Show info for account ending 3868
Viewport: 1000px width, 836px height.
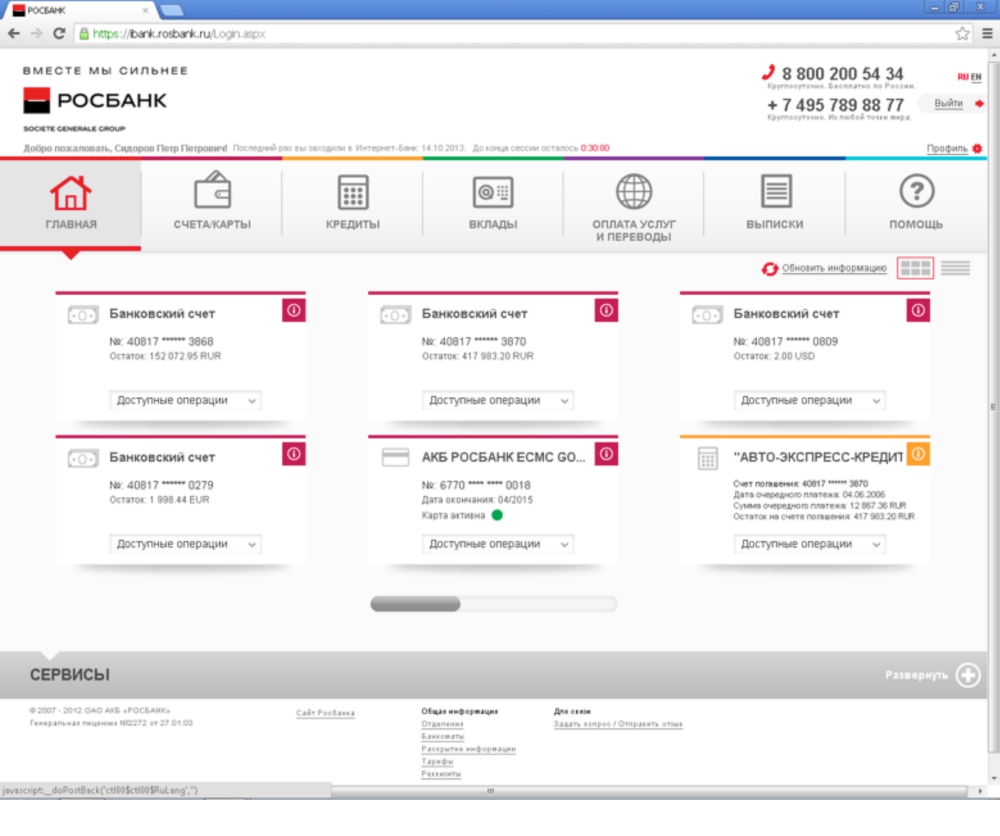[x=294, y=311]
